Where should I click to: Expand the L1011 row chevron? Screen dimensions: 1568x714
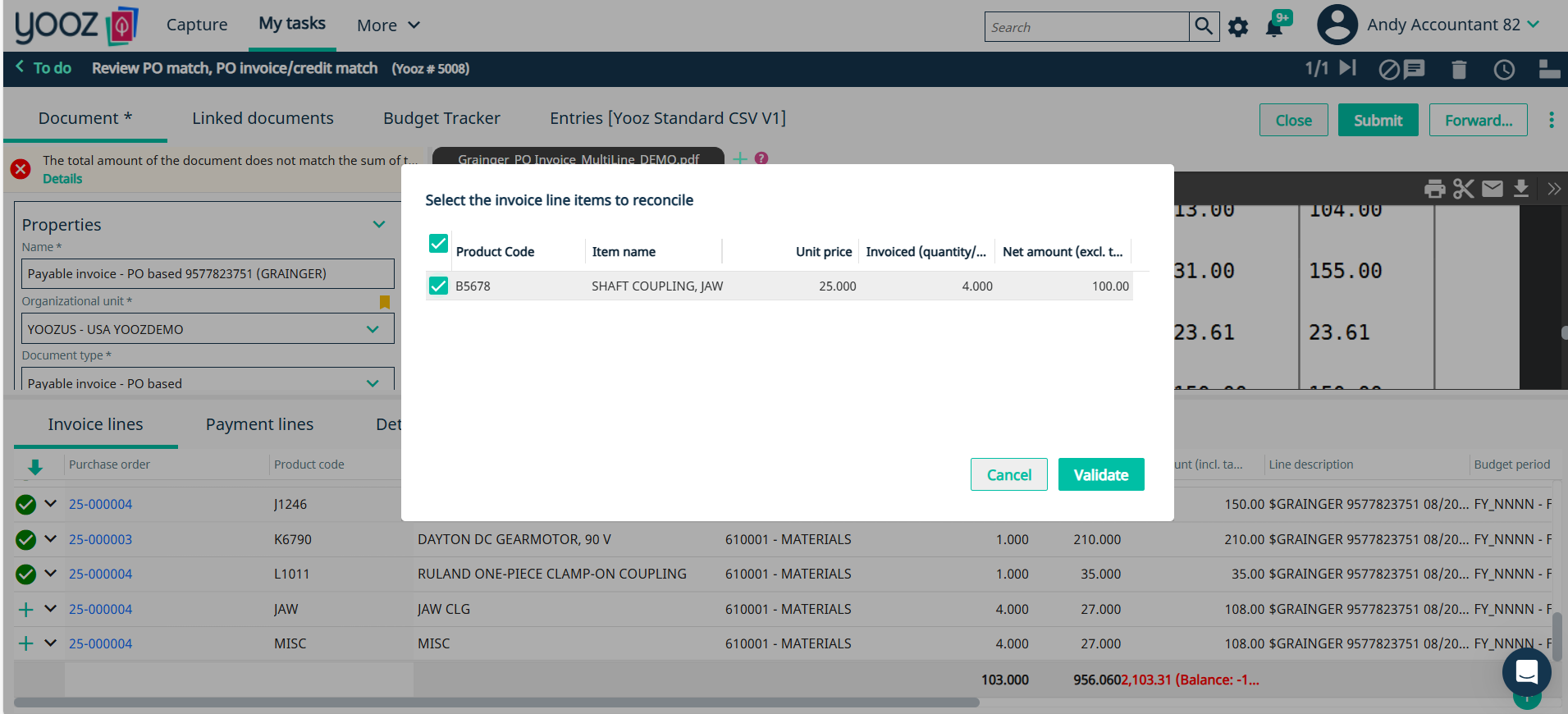click(51, 574)
